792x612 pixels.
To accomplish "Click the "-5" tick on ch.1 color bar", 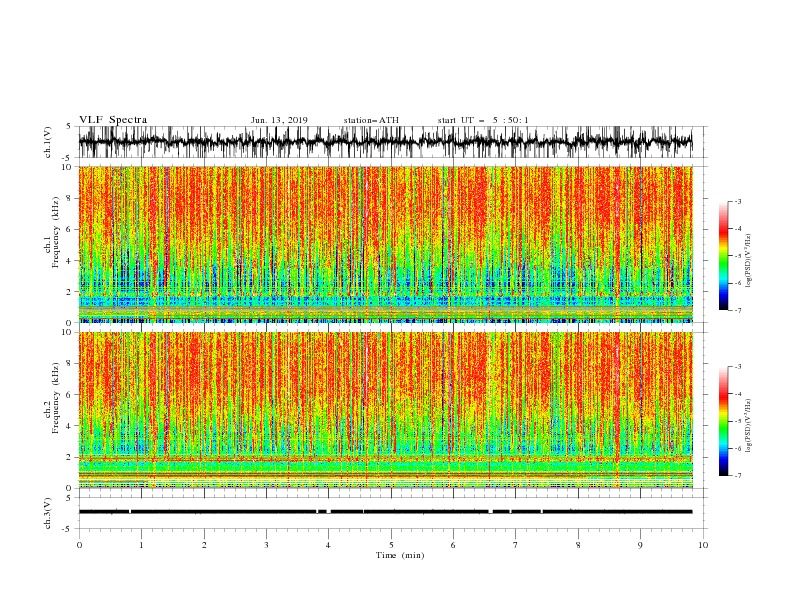I will [x=738, y=256].
